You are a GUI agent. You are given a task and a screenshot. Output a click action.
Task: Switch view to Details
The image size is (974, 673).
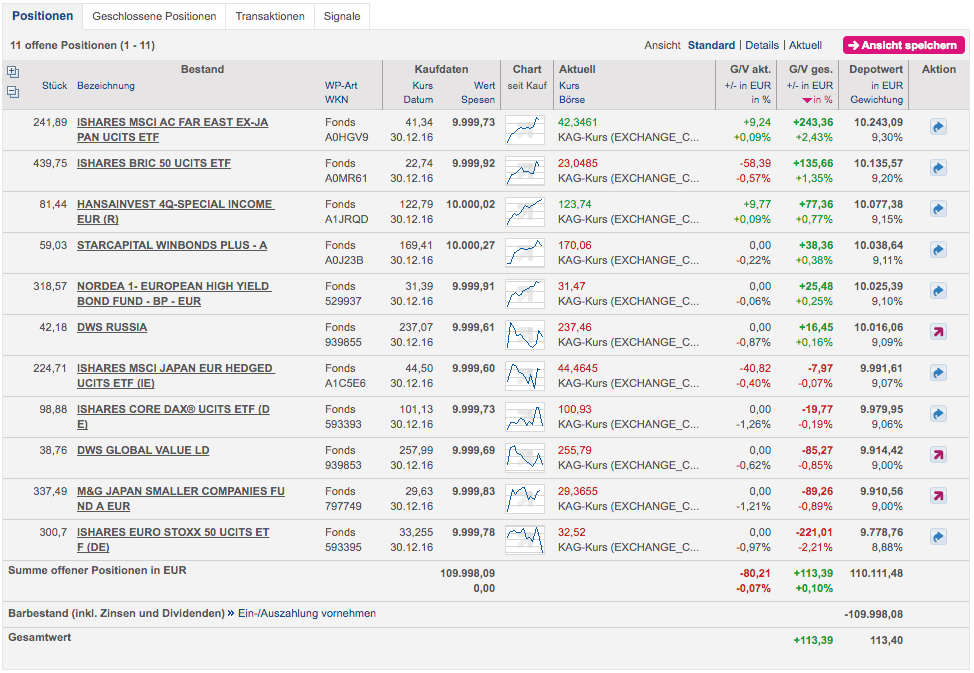pyautogui.click(x=761, y=45)
